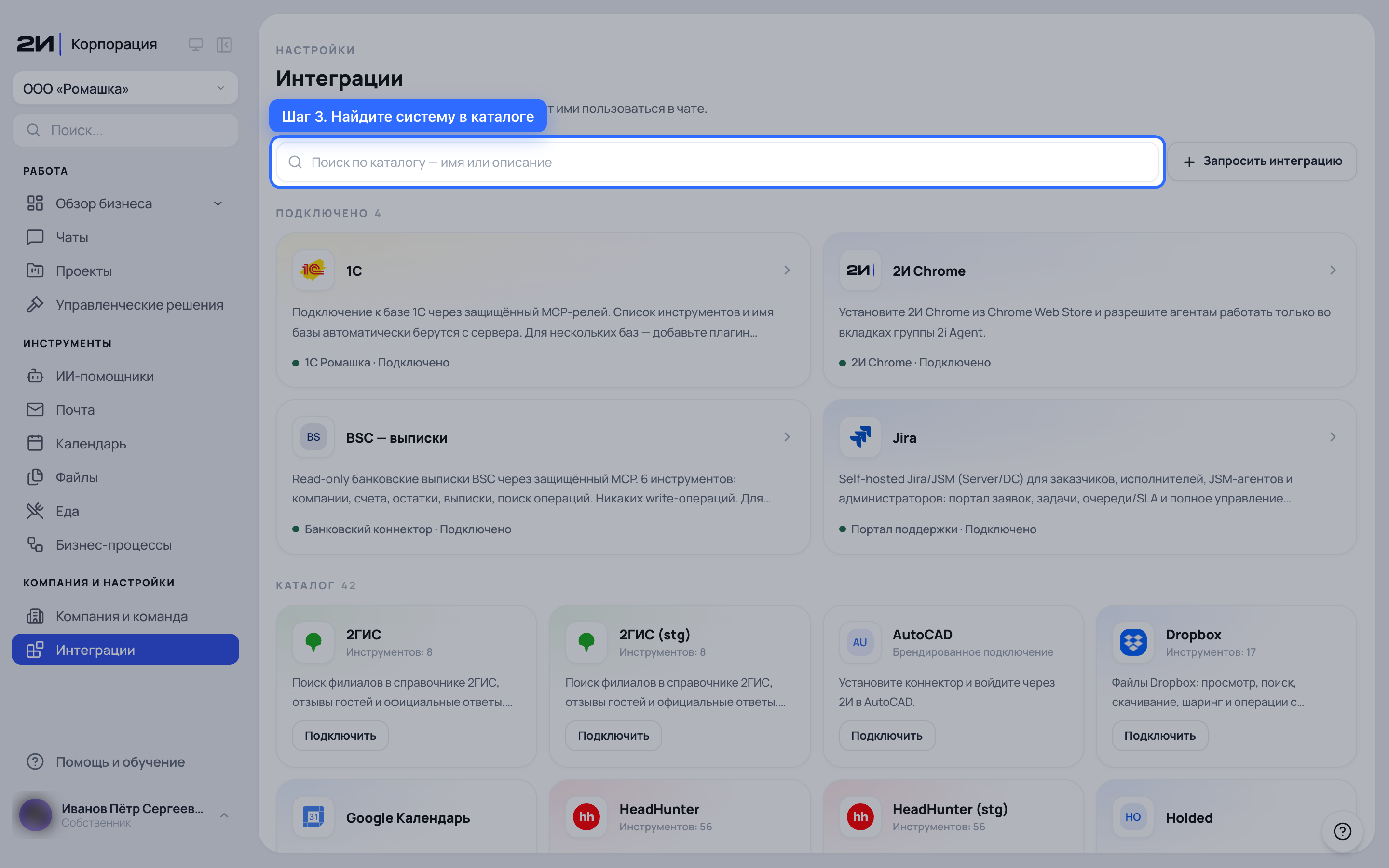Image resolution: width=1389 pixels, height=868 pixels.
Task: Click Подключить on the Dropbox card
Action: click(x=1160, y=735)
